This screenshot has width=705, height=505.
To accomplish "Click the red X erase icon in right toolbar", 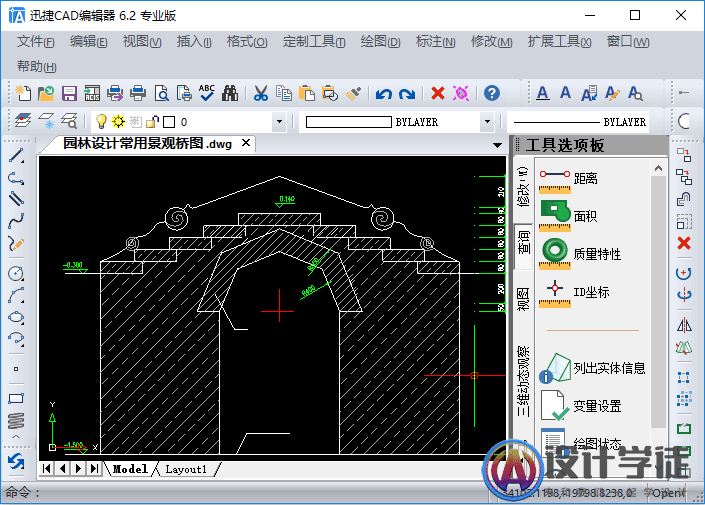I will click(684, 243).
